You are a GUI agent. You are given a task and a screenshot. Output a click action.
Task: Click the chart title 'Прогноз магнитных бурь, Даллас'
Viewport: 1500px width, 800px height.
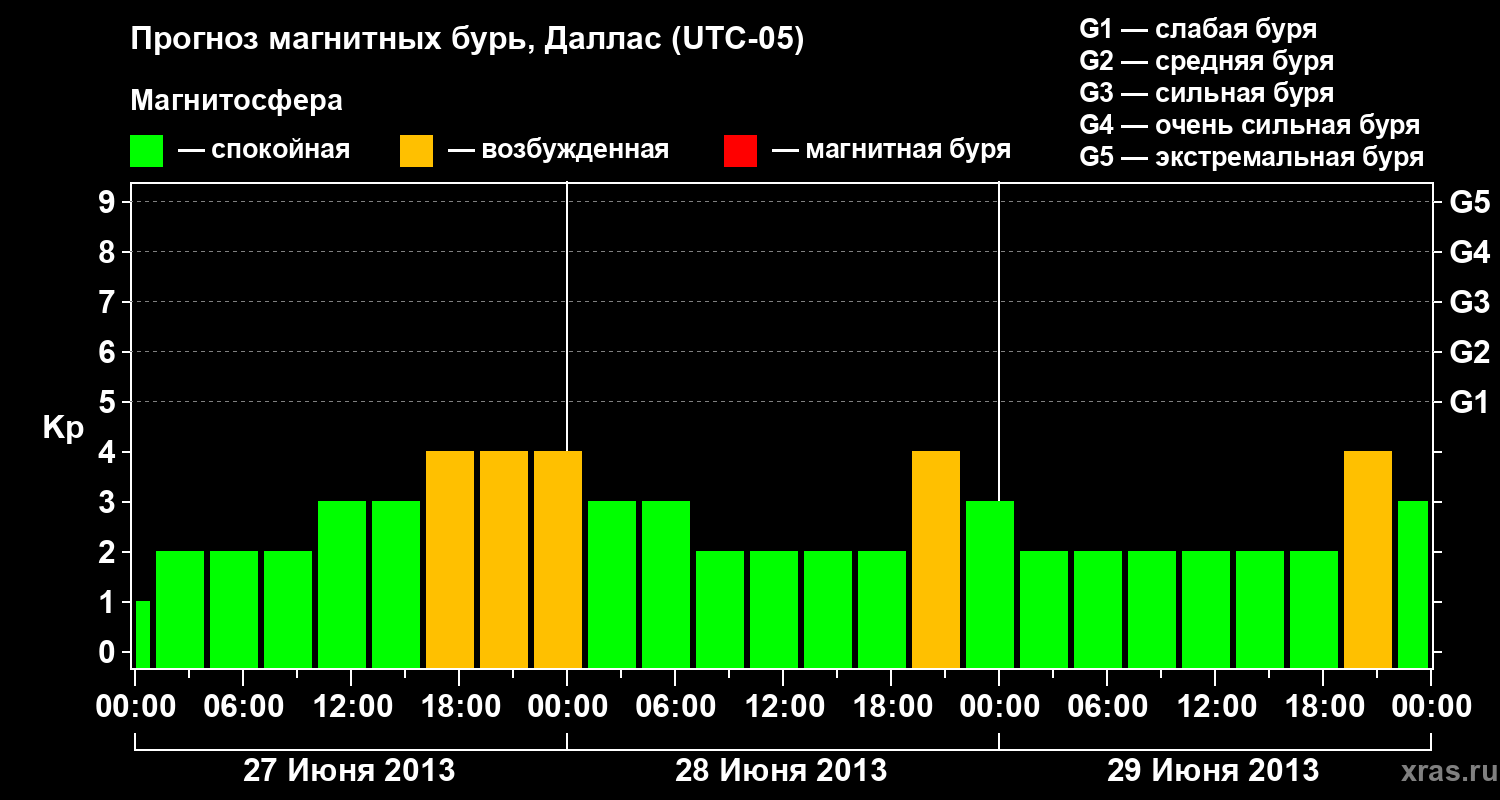tap(395, 40)
